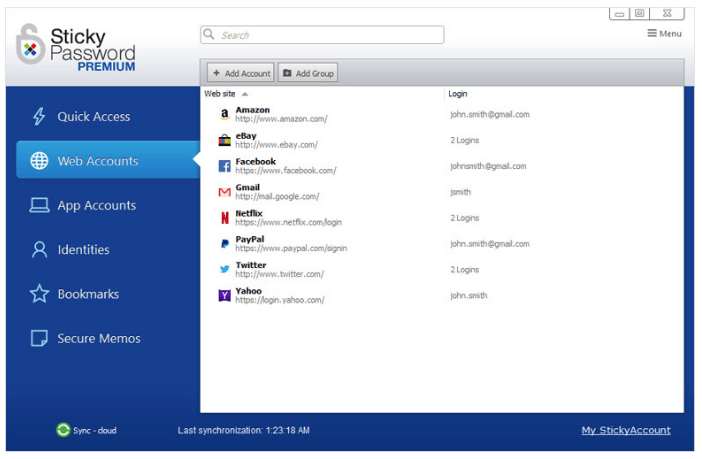Open the Quick Access section
Image resolution: width=702 pixels, height=459 pixels.
click(93, 117)
